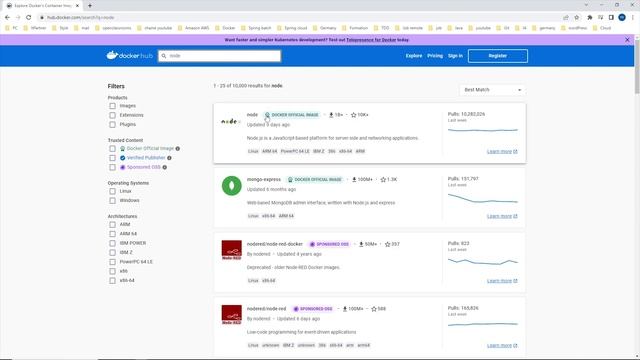Click the Docker Hub search input field

pos(220,56)
